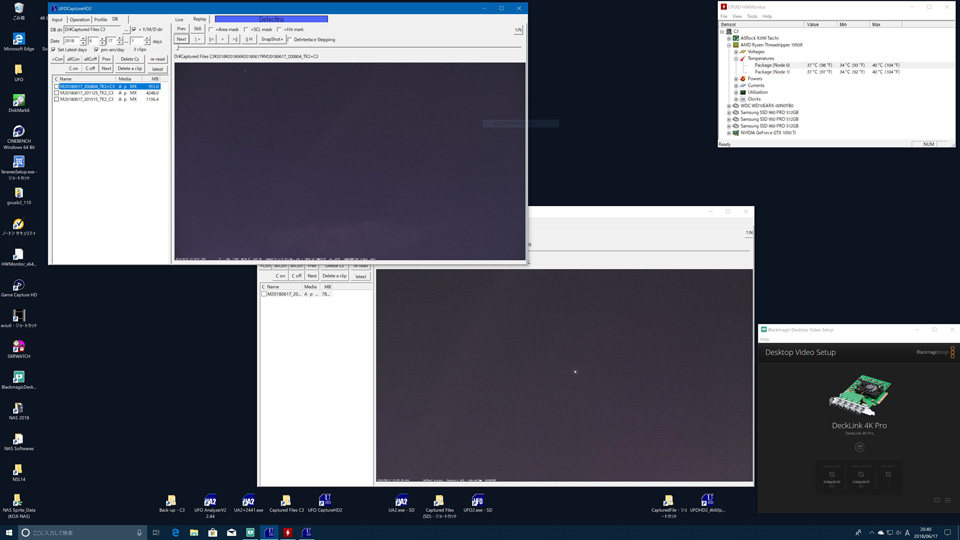Screen dimensions: 960x540
Task: Expand the NVIDIA GeForce GTX 1050 Ti node
Action: click(x=729, y=132)
